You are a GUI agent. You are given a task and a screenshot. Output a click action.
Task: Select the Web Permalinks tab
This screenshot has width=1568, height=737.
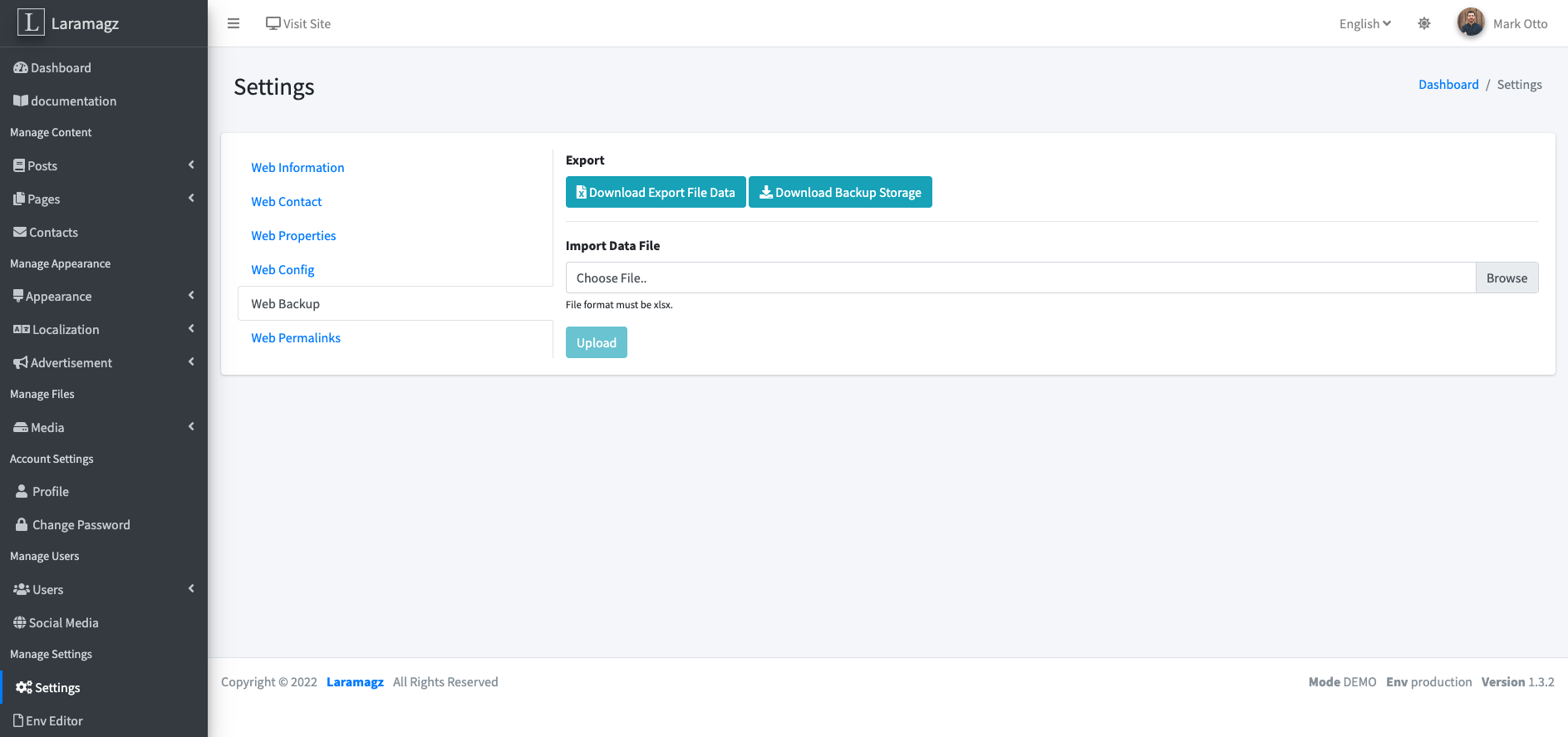pyautogui.click(x=296, y=338)
